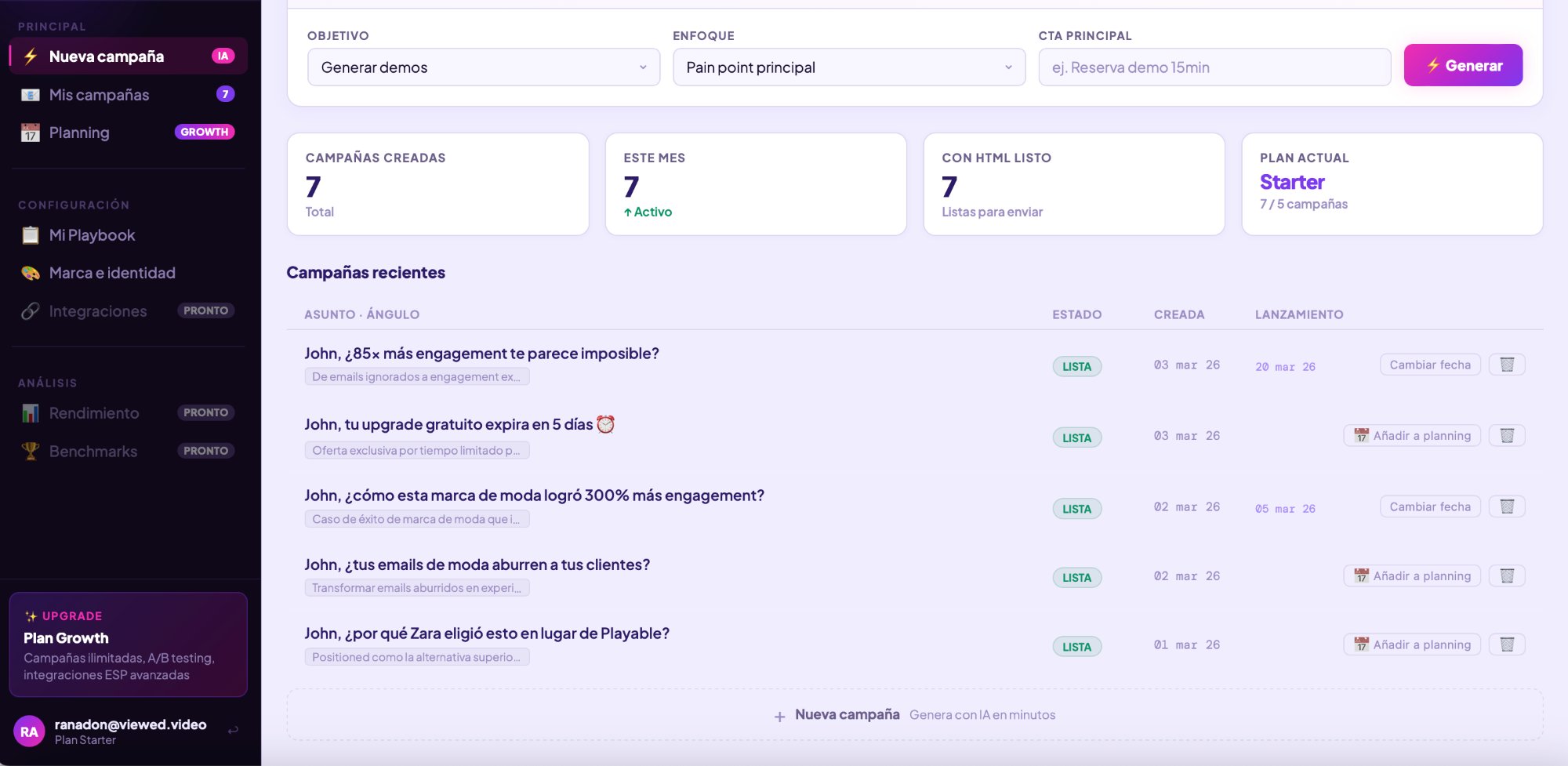
Task: Click the GROWTH badge on Planning
Action: tap(205, 132)
